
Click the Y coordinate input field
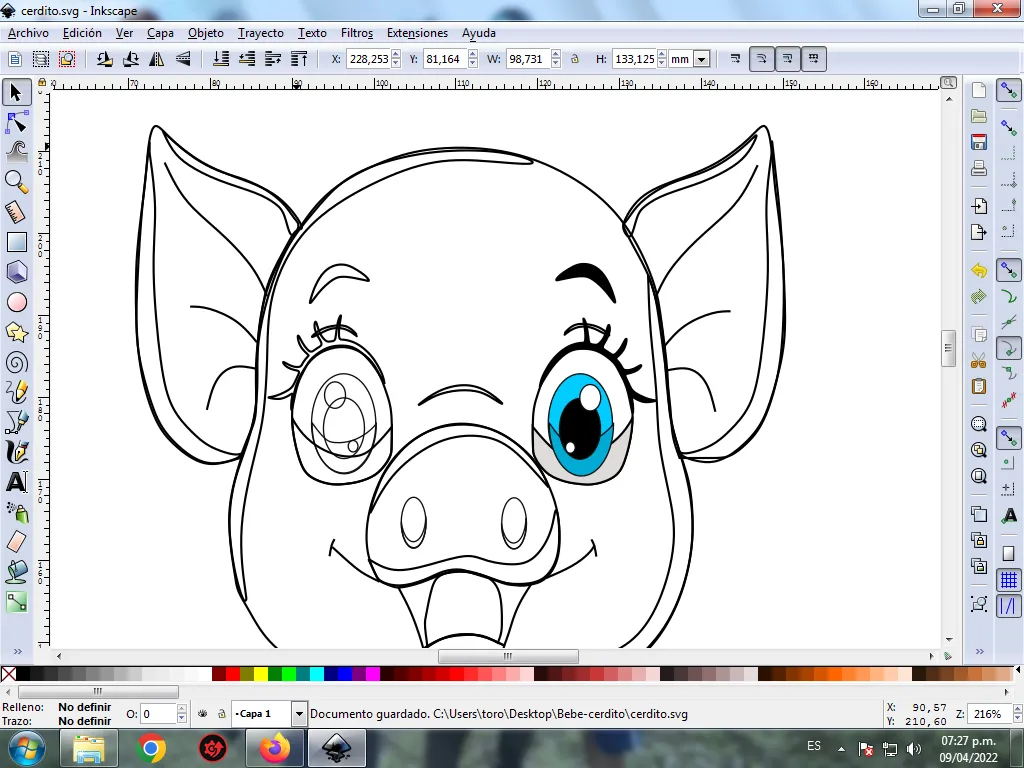point(444,59)
